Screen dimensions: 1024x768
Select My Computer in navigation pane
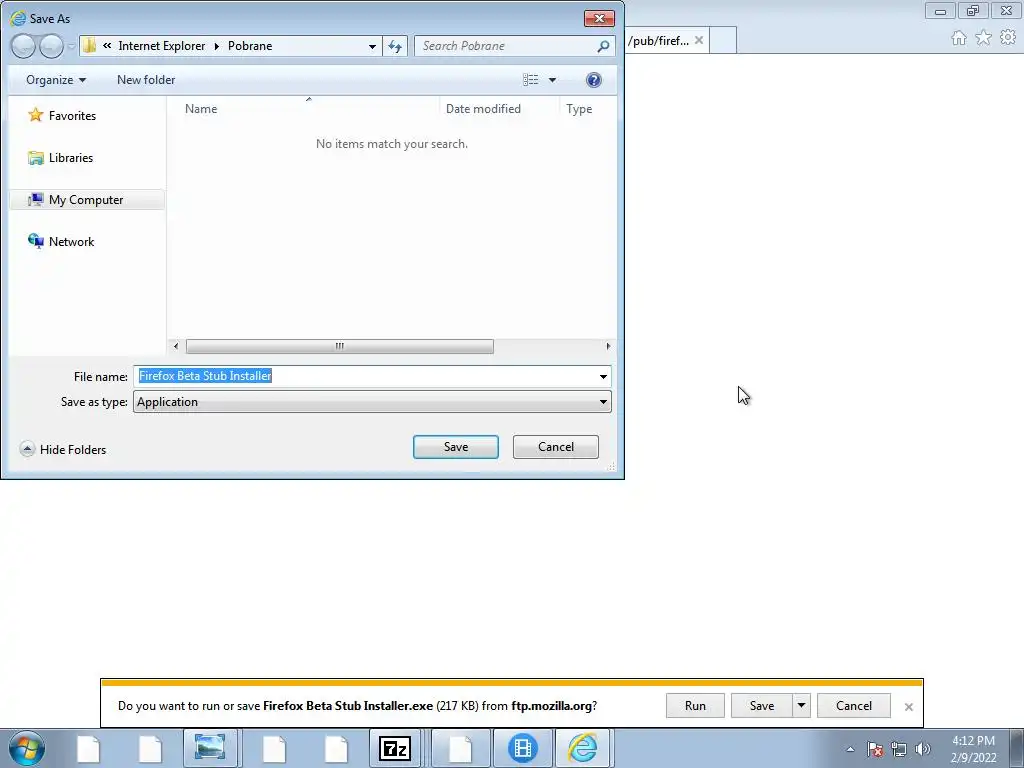click(x=87, y=200)
